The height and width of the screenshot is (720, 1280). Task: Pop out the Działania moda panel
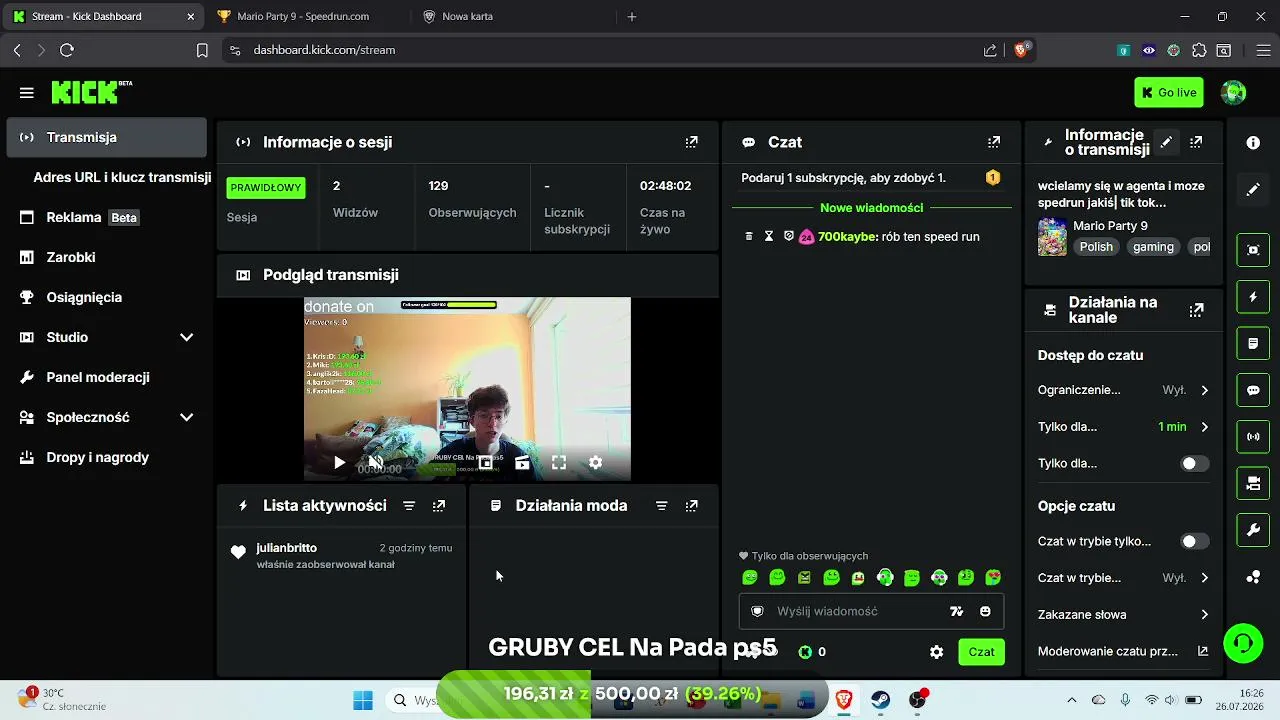tap(691, 506)
